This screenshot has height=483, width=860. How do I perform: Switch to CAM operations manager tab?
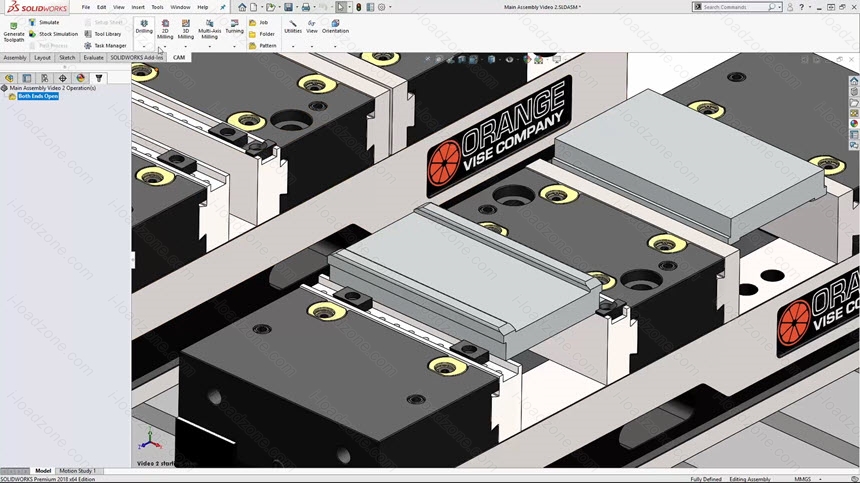point(99,78)
